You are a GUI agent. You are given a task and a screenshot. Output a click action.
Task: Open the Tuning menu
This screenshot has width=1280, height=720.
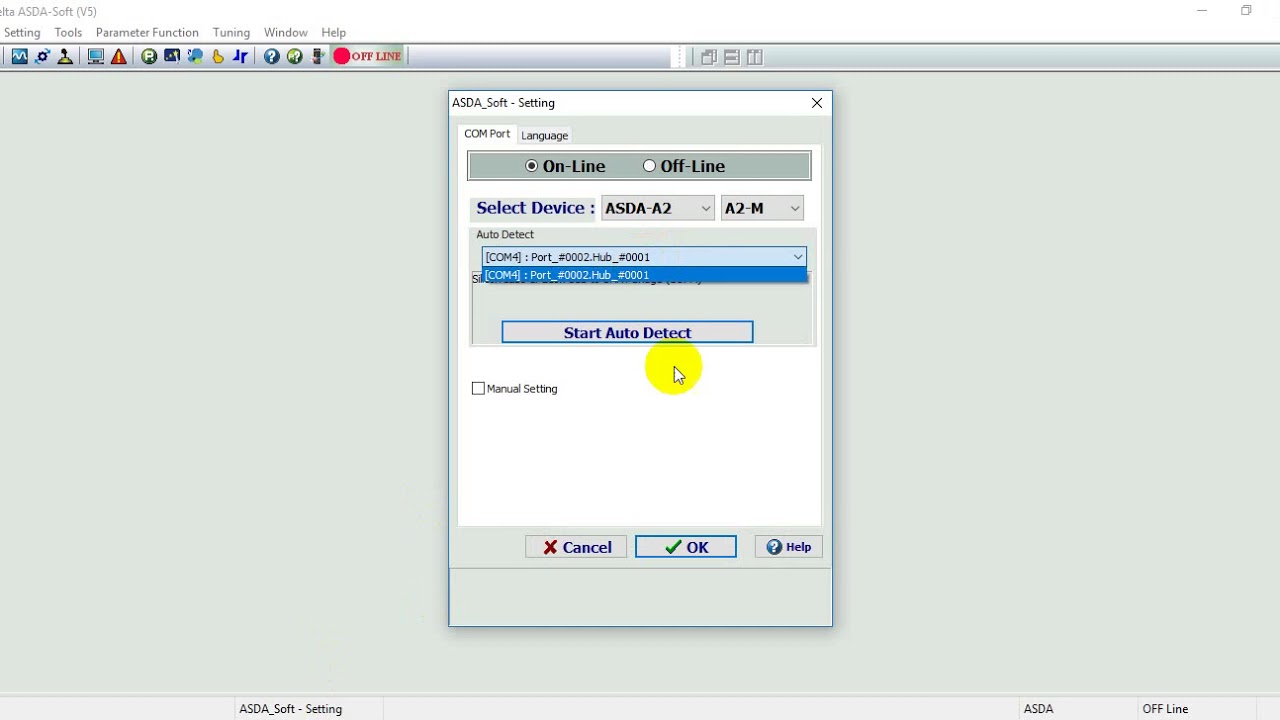click(231, 32)
